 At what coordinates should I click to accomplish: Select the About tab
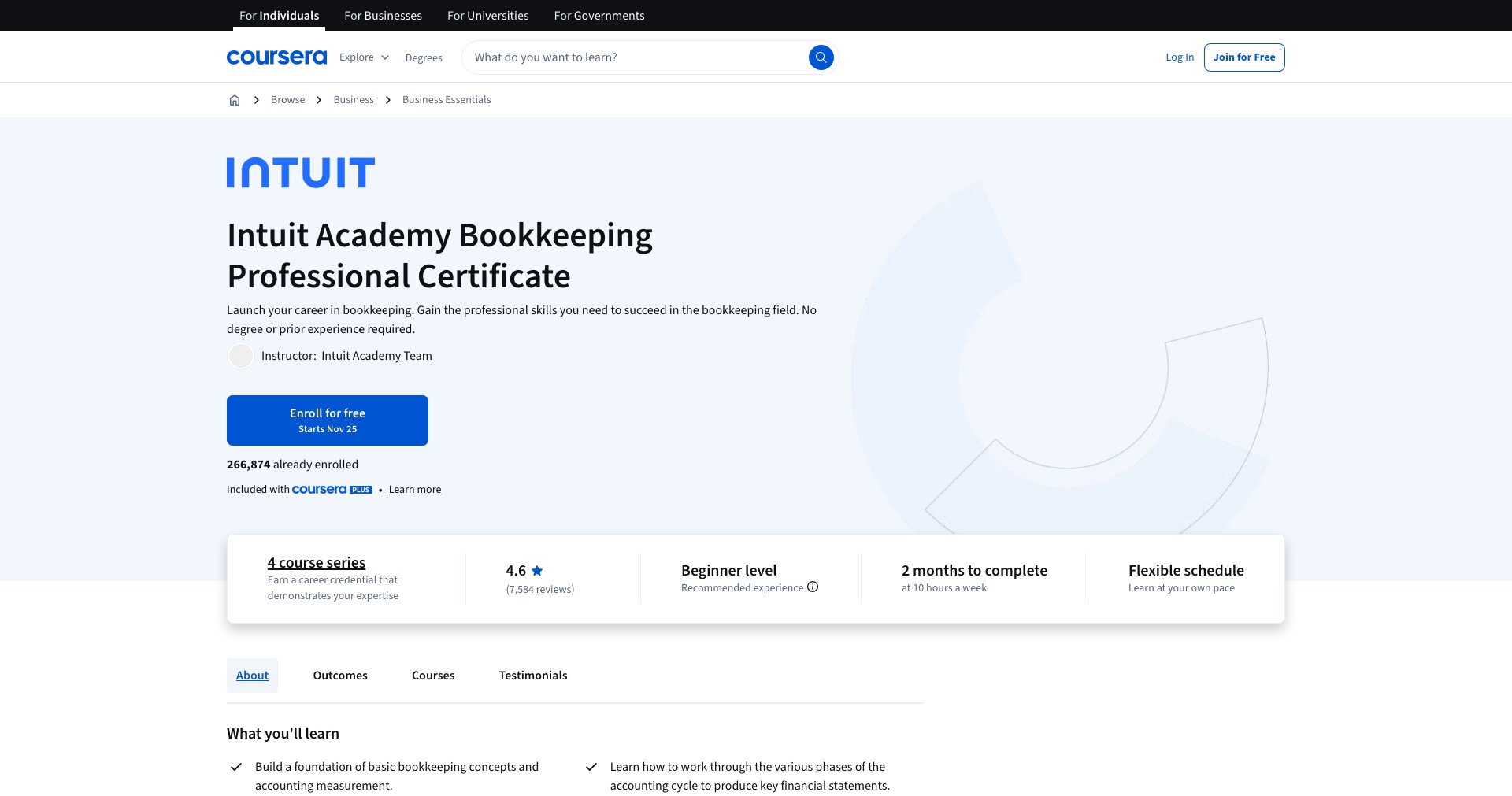click(x=252, y=676)
